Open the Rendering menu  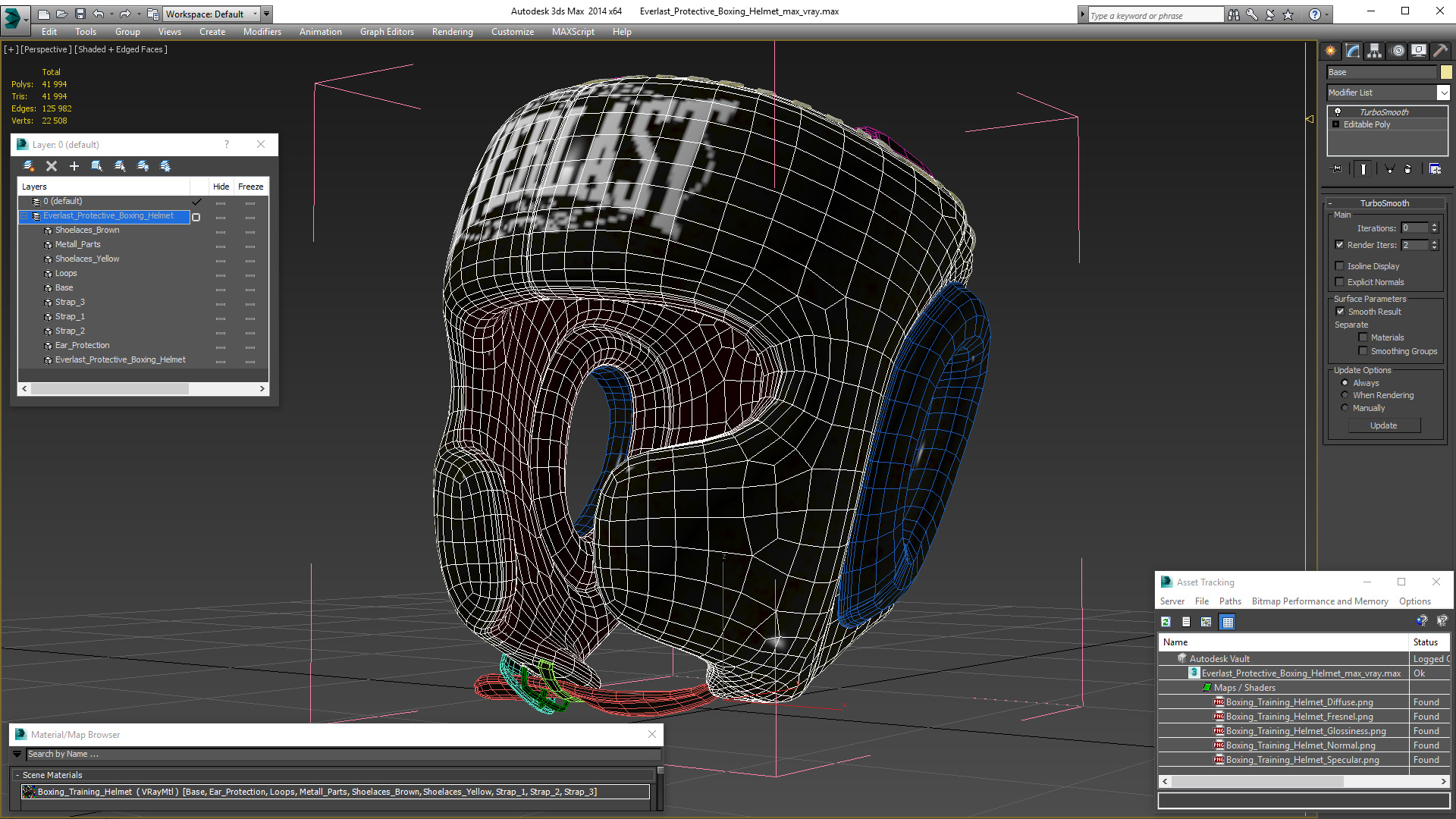point(452,32)
